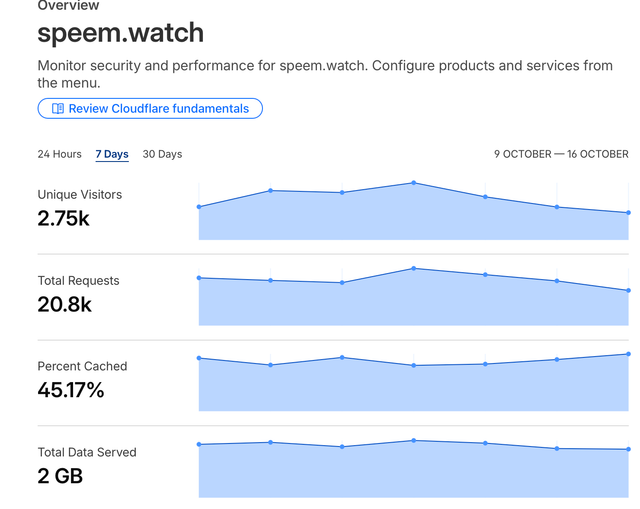
Task: Switch to the 24 Hours tab
Action: (x=60, y=154)
